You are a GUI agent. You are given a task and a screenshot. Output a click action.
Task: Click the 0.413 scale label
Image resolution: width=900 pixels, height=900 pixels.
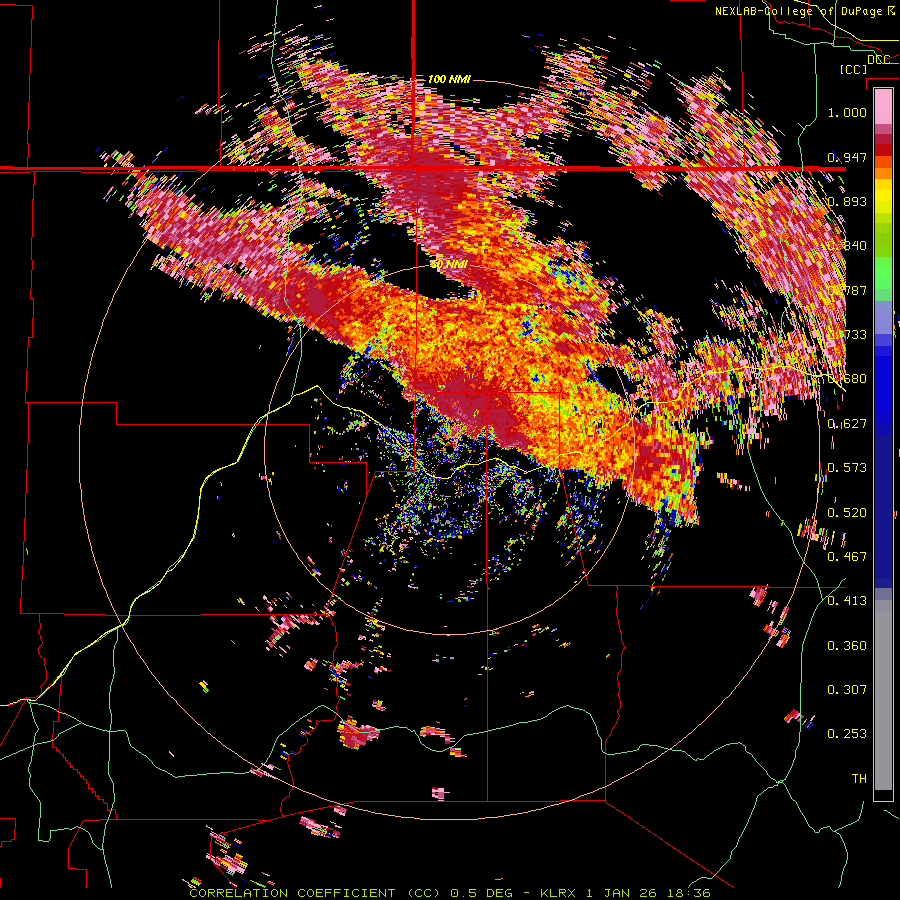[x=847, y=601]
